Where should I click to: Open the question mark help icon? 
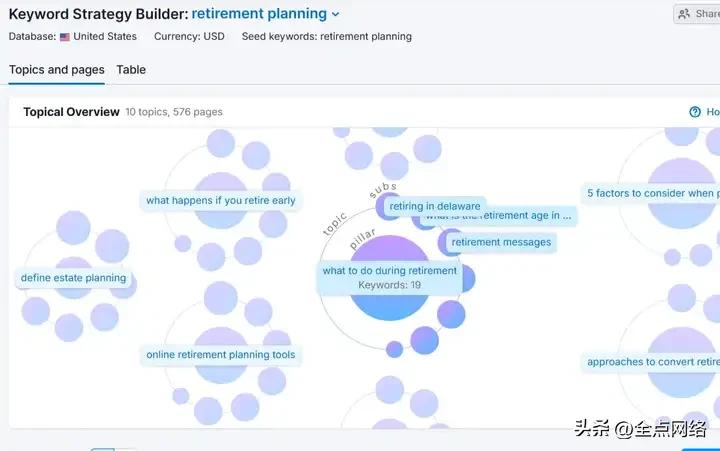tap(695, 112)
